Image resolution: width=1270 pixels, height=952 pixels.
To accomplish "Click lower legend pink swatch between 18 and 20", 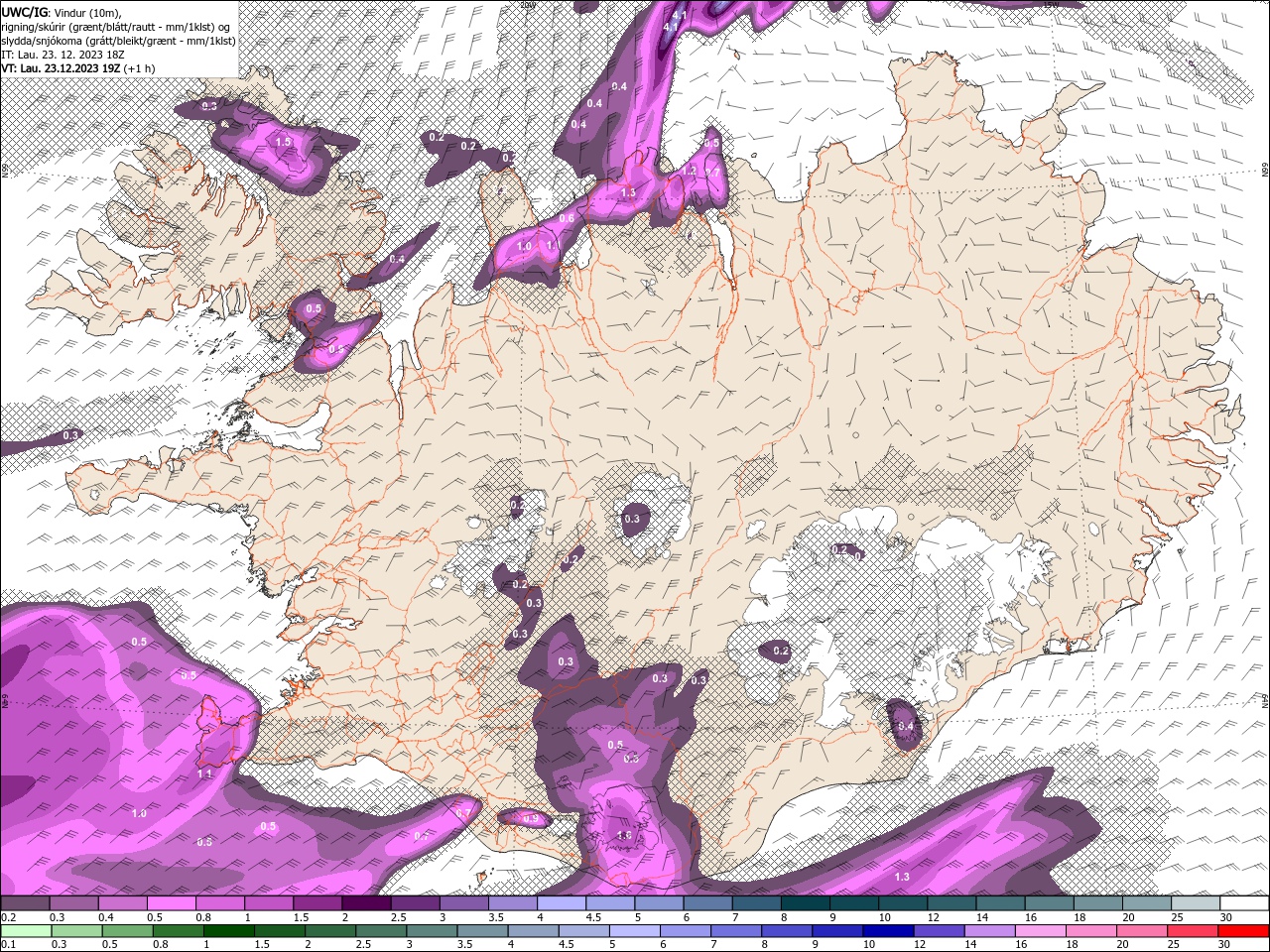I will coord(1091,931).
